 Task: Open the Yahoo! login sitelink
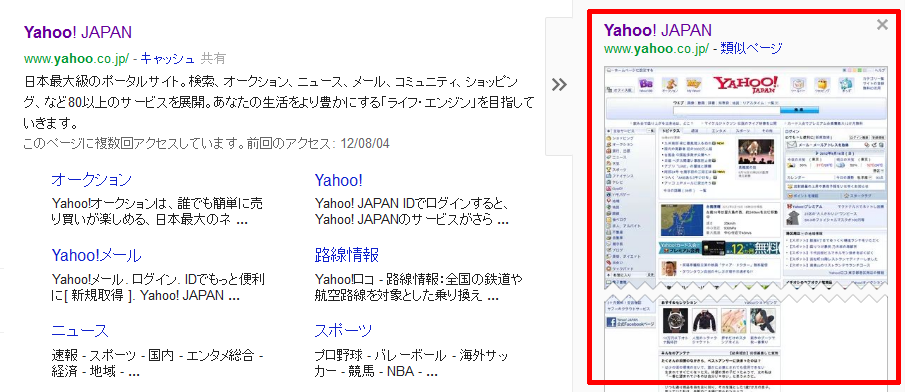coord(339,180)
